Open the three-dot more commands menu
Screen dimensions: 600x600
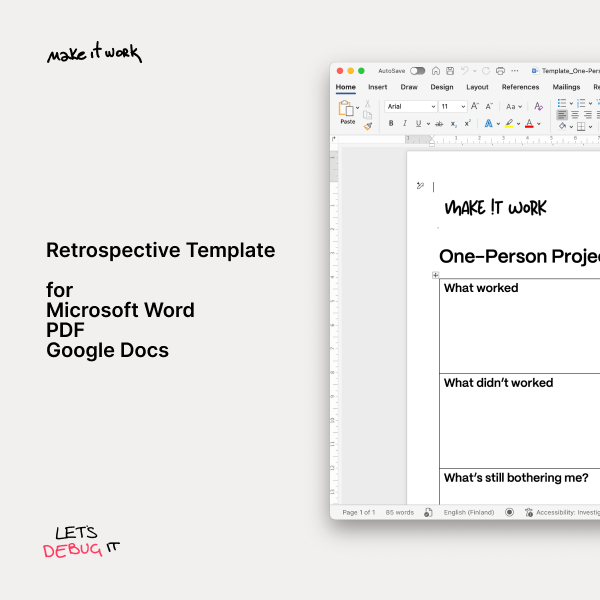(515, 70)
